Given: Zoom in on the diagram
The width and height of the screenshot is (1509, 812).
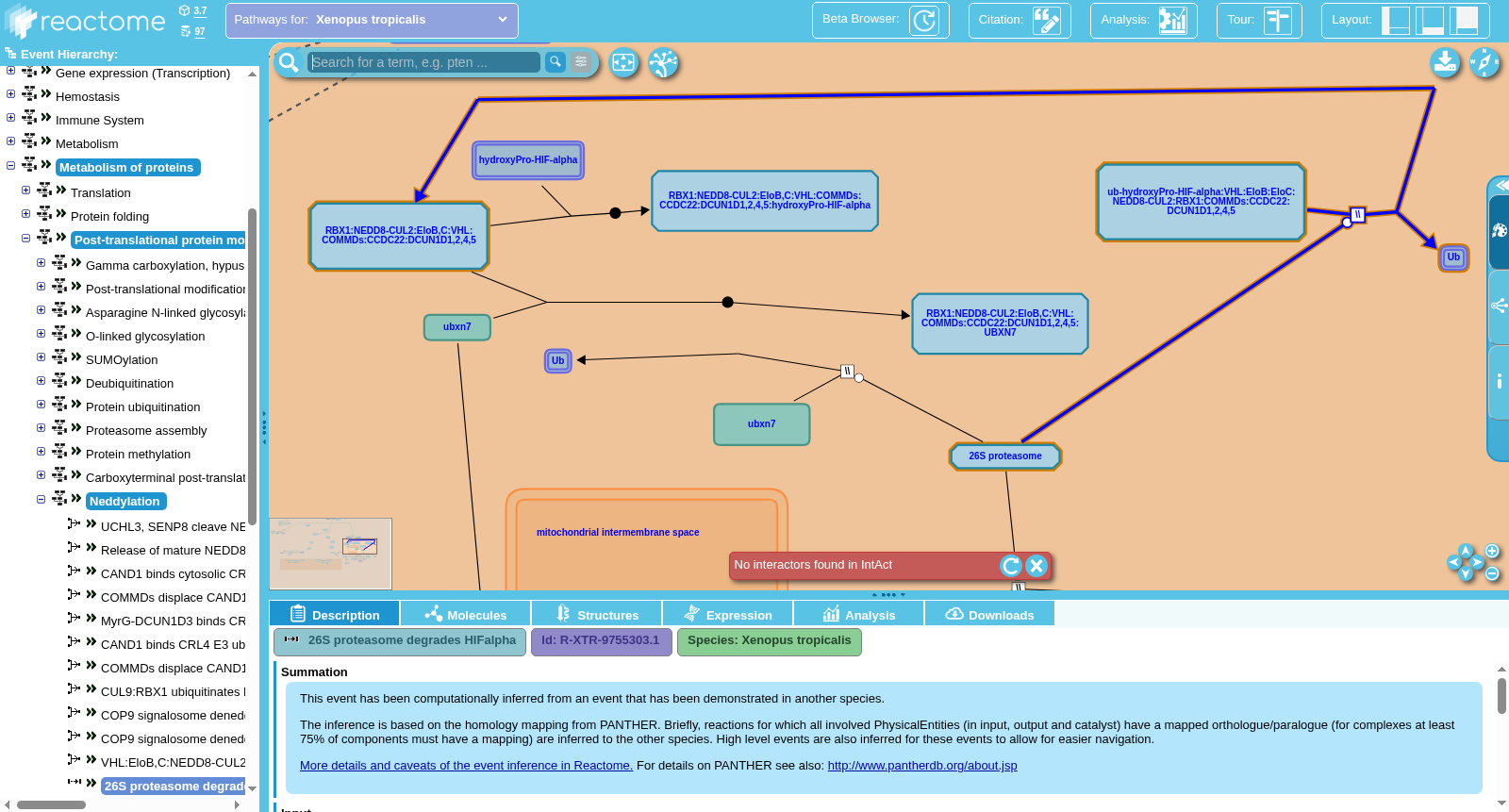Looking at the screenshot, I should coord(1492,551).
